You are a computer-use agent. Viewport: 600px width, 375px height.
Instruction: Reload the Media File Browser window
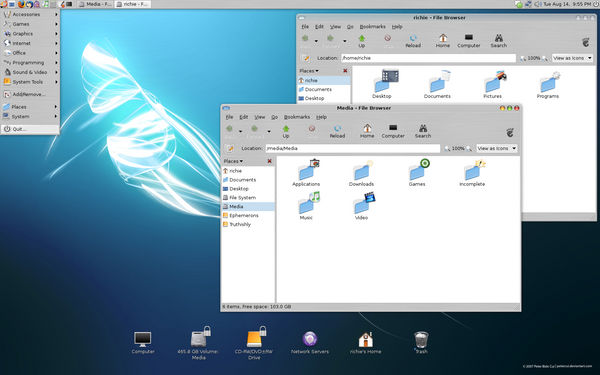click(337, 131)
